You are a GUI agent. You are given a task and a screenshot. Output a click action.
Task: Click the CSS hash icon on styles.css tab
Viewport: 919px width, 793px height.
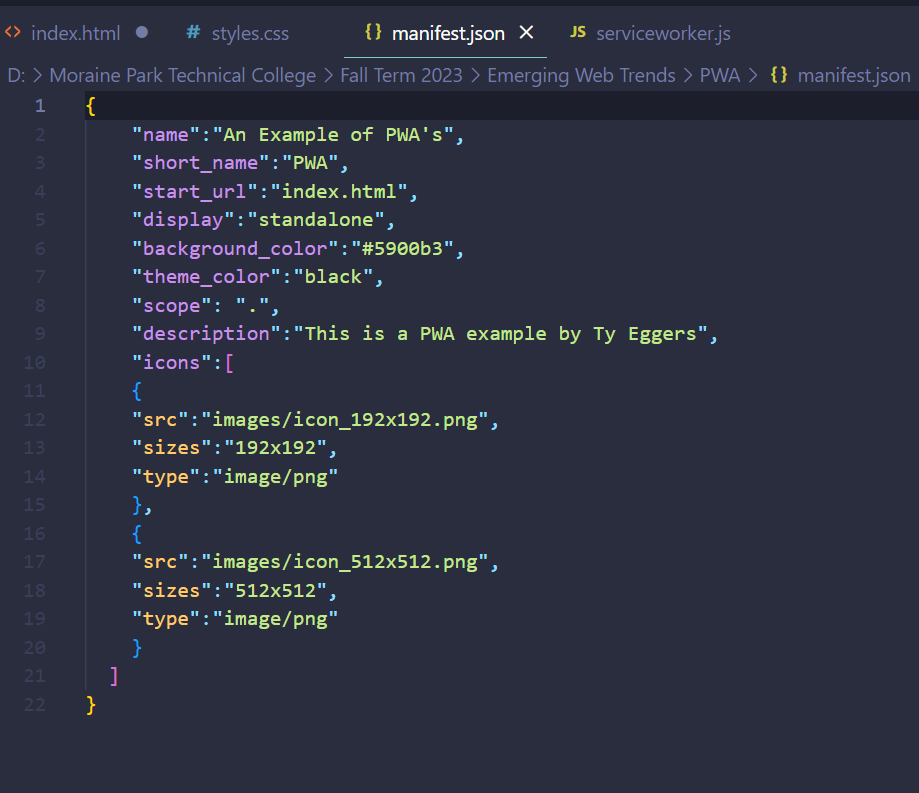click(x=193, y=32)
